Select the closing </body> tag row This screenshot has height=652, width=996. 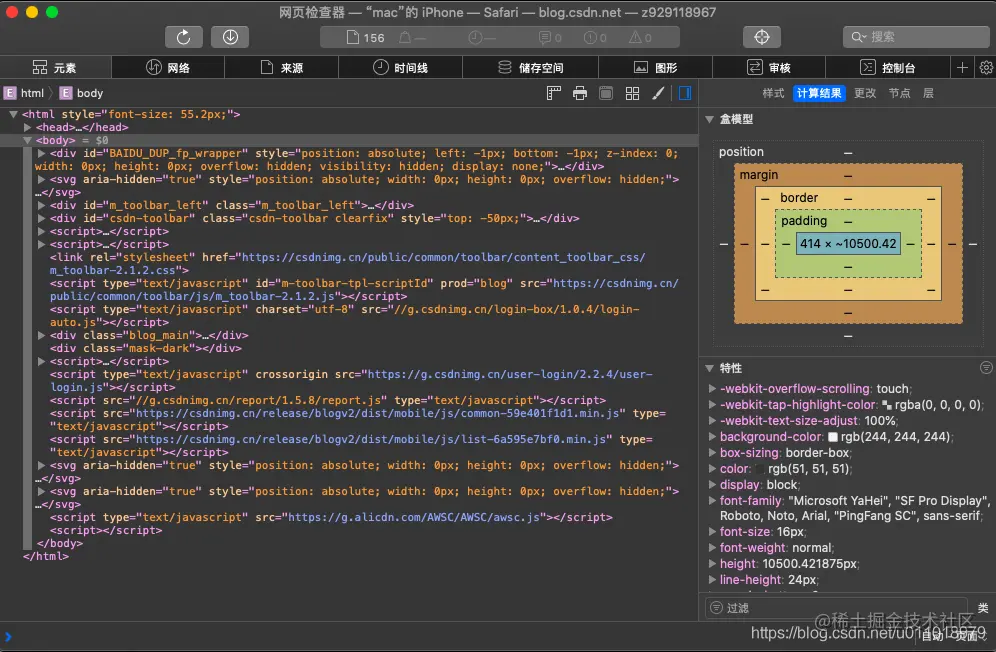click(60, 543)
